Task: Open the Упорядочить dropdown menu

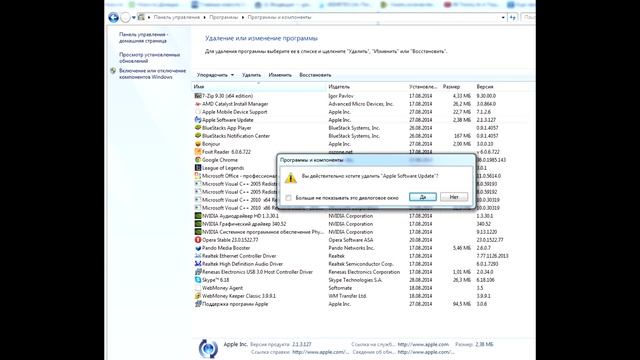Action: click(x=215, y=75)
